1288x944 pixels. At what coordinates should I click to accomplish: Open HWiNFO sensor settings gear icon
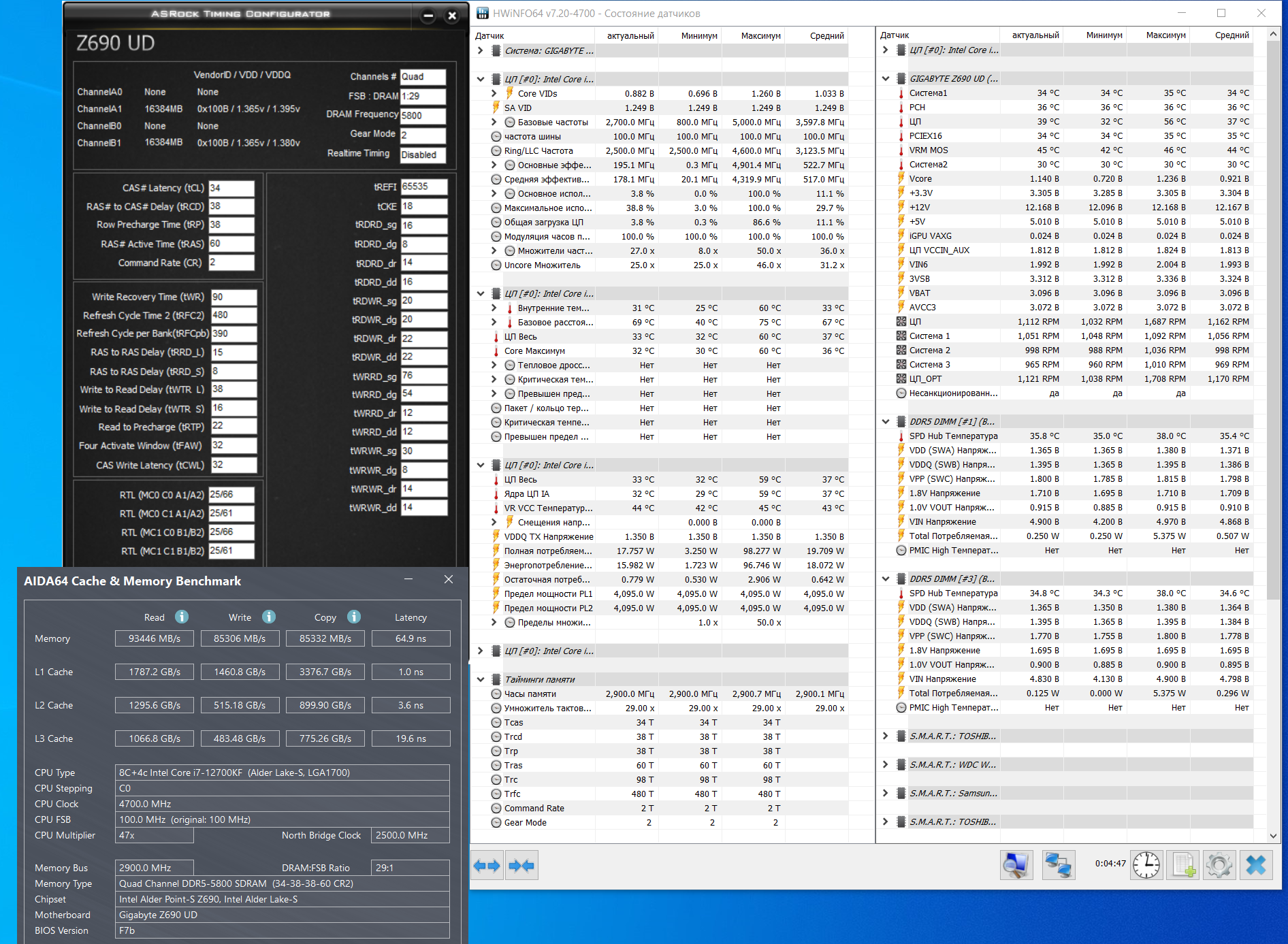point(1219,865)
